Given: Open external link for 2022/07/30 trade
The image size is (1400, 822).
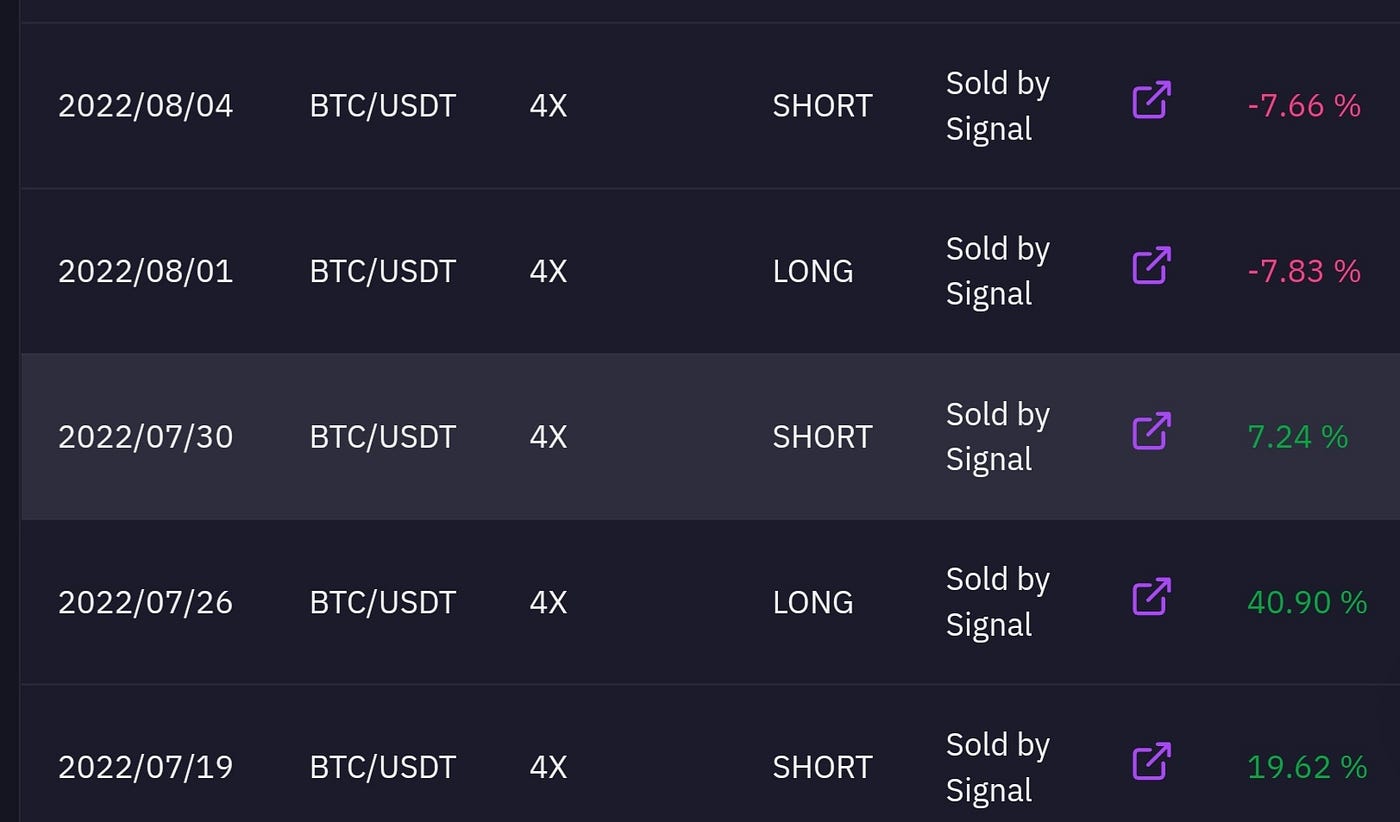Looking at the screenshot, I should pyautogui.click(x=1151, y=431).
